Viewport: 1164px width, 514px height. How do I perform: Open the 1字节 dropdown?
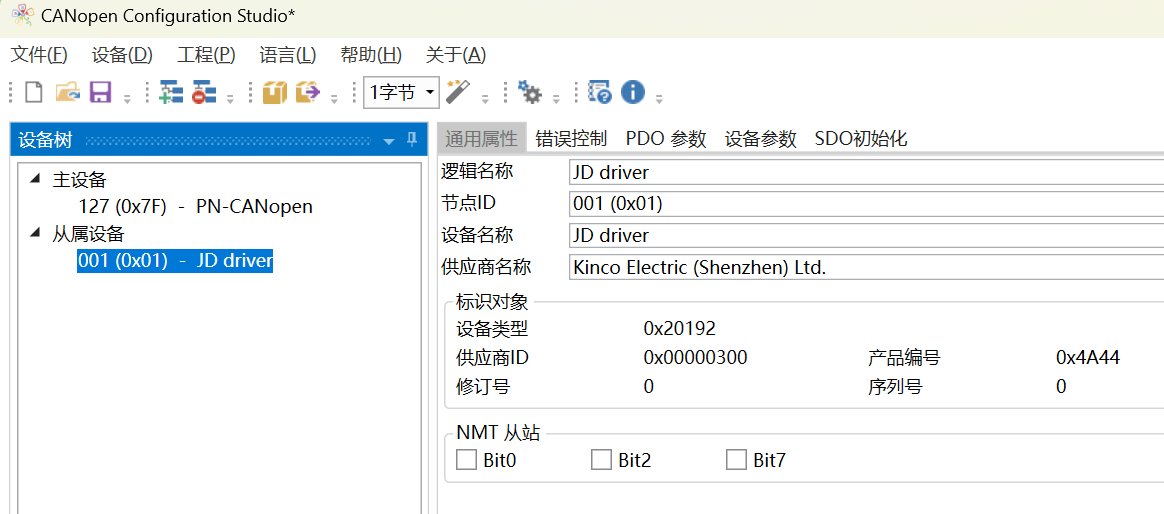tap(429, 93)
